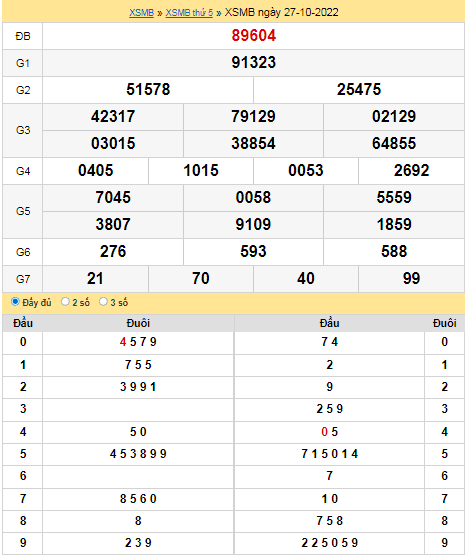
Task: Click the G7 number 40
Action: coord(306,278)
